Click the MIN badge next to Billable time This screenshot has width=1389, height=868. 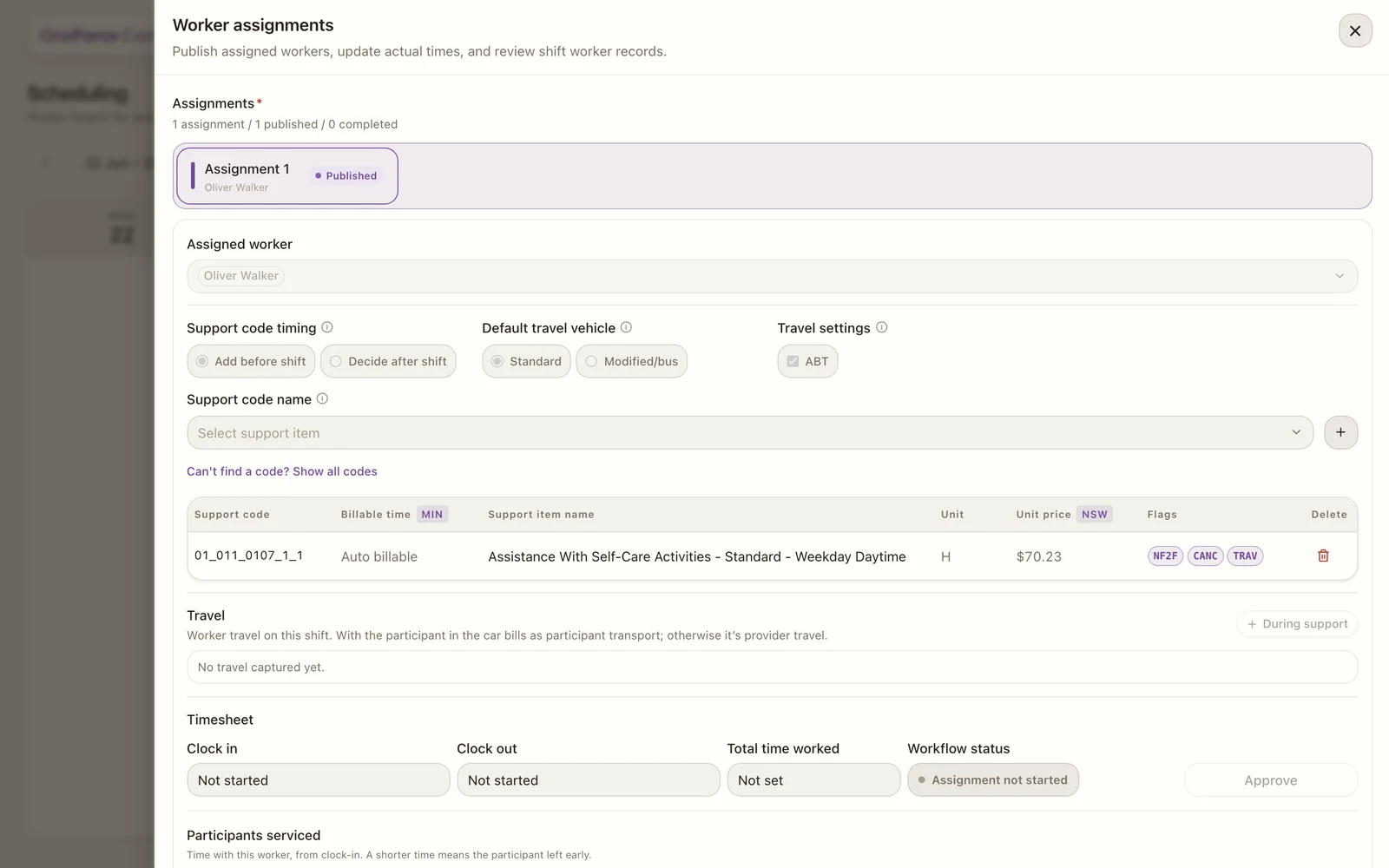point(432,514)
